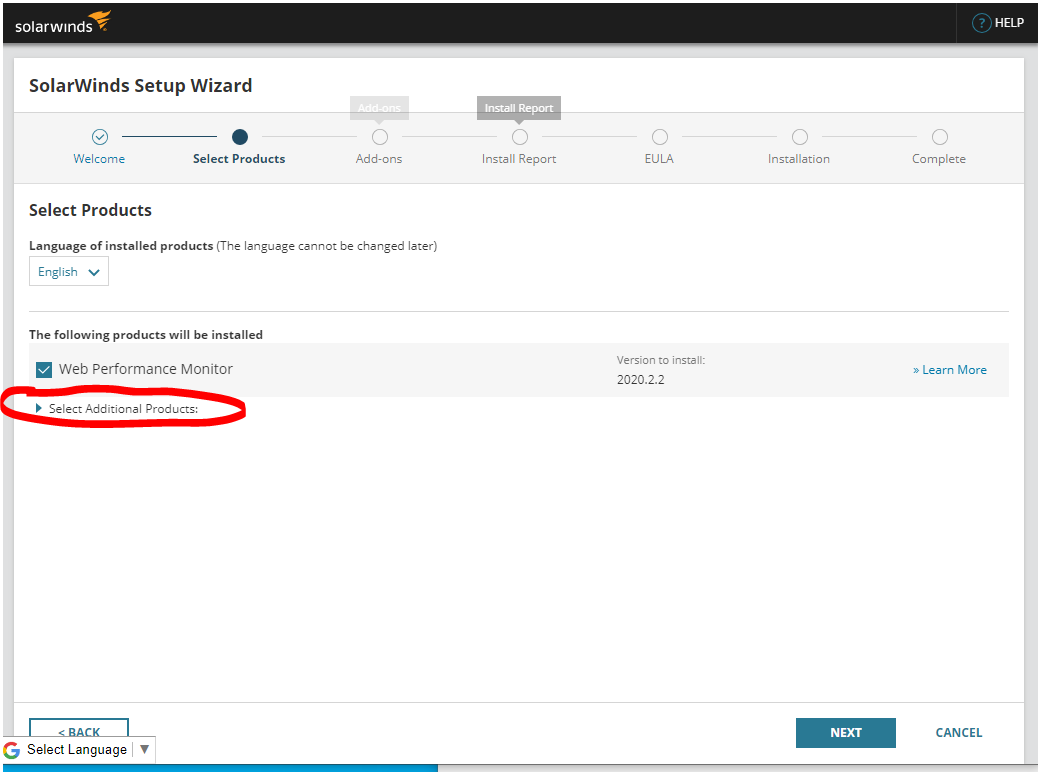Screen dimensions: 1038x772
Task: Select the EULA step label
Action: (x=659, y=159)
